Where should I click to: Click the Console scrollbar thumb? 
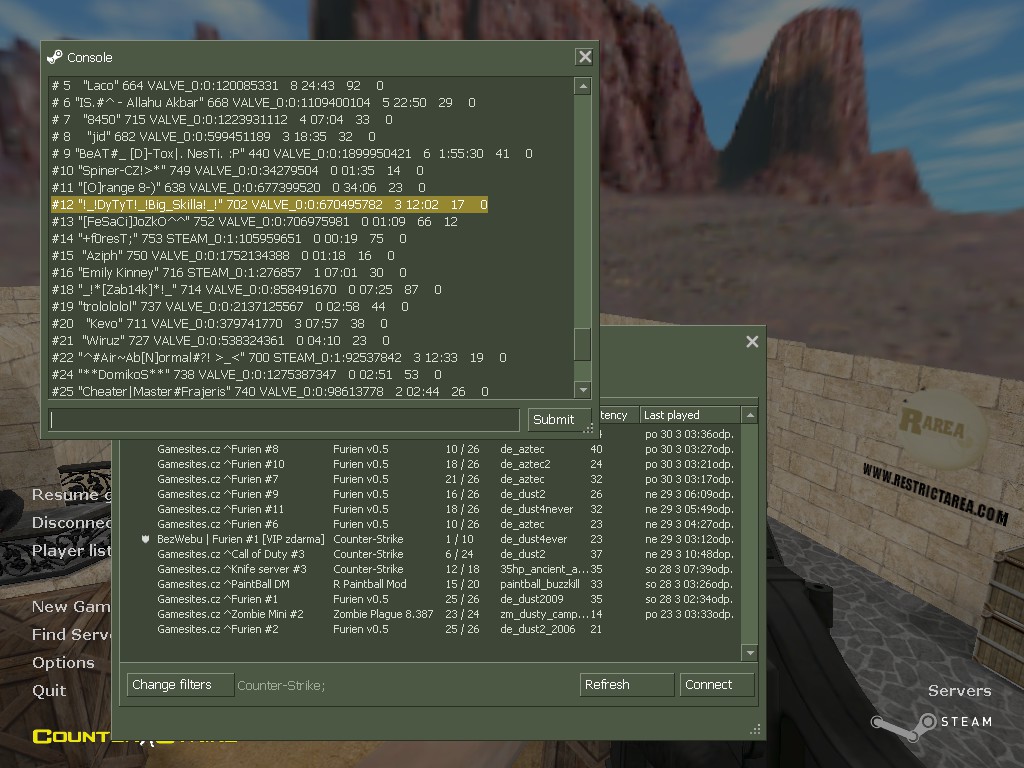583,345
